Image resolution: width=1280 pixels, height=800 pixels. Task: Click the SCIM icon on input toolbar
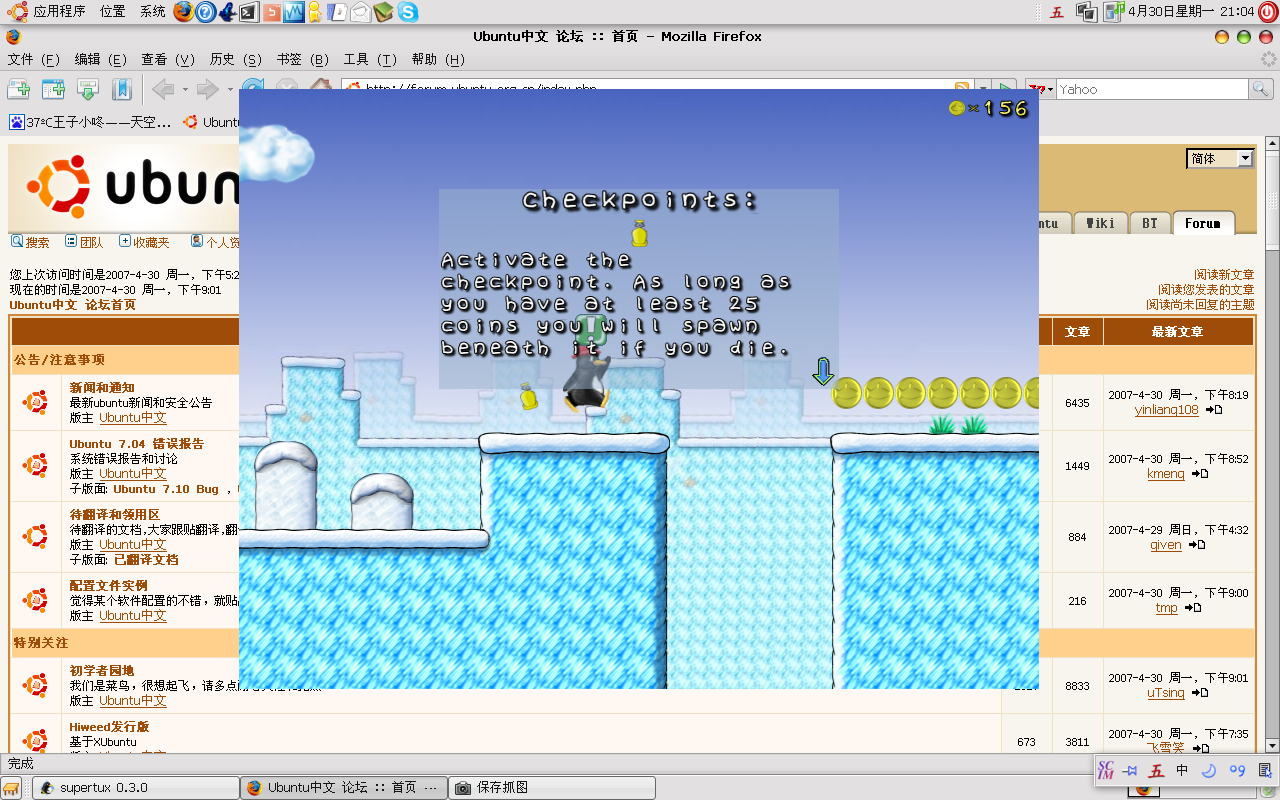point(1106,771)
